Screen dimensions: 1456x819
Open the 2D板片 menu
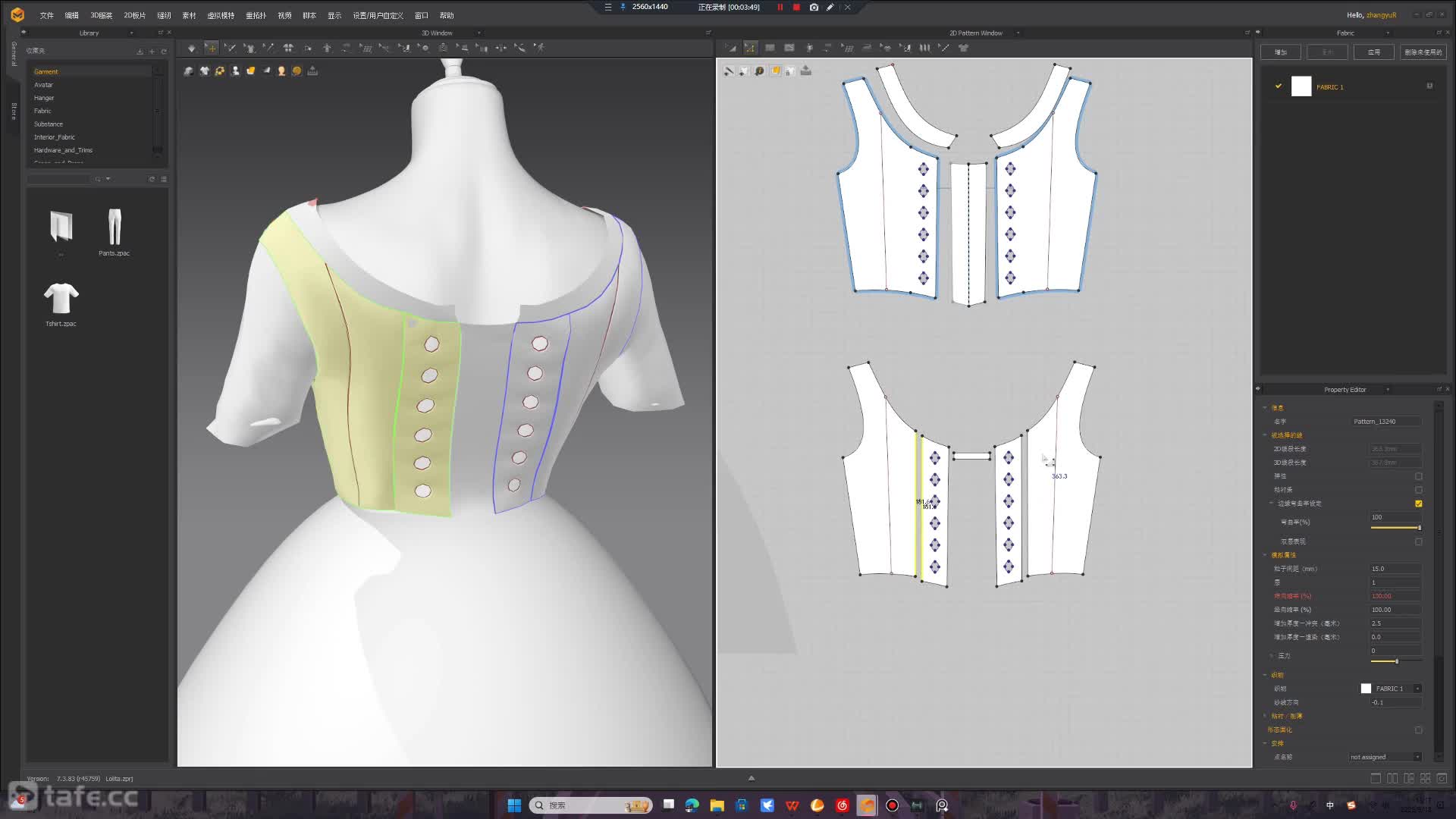click(134, 15)
